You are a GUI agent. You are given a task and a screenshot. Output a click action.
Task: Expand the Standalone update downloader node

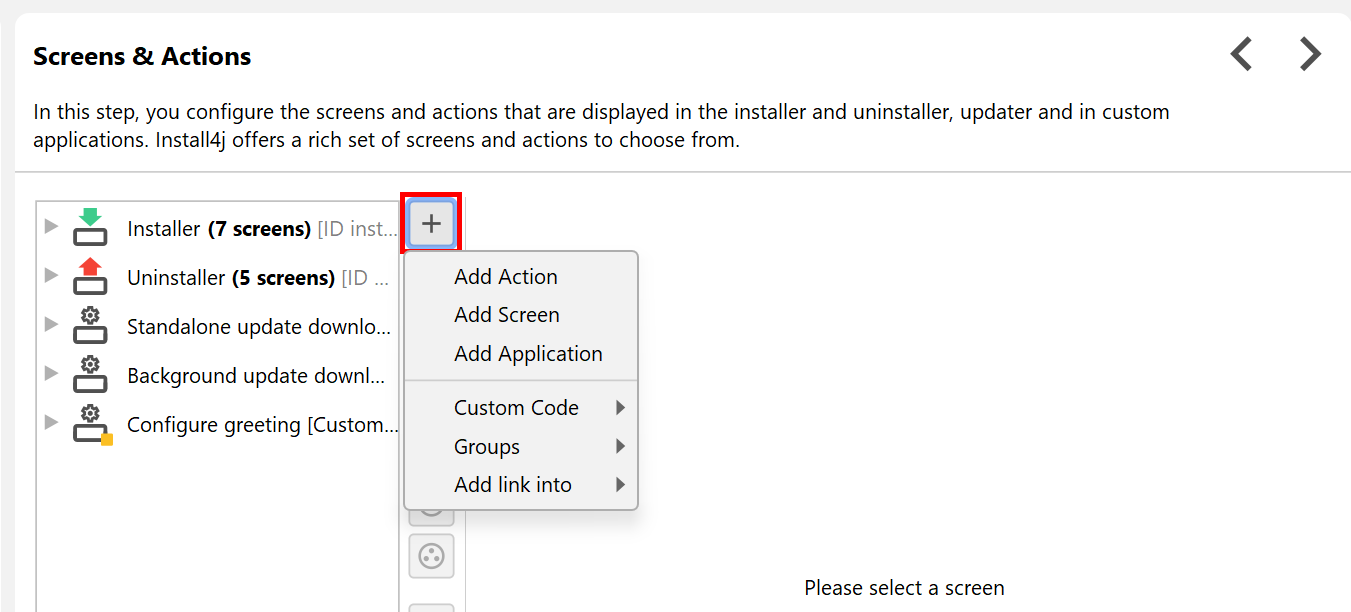point(52,324)
